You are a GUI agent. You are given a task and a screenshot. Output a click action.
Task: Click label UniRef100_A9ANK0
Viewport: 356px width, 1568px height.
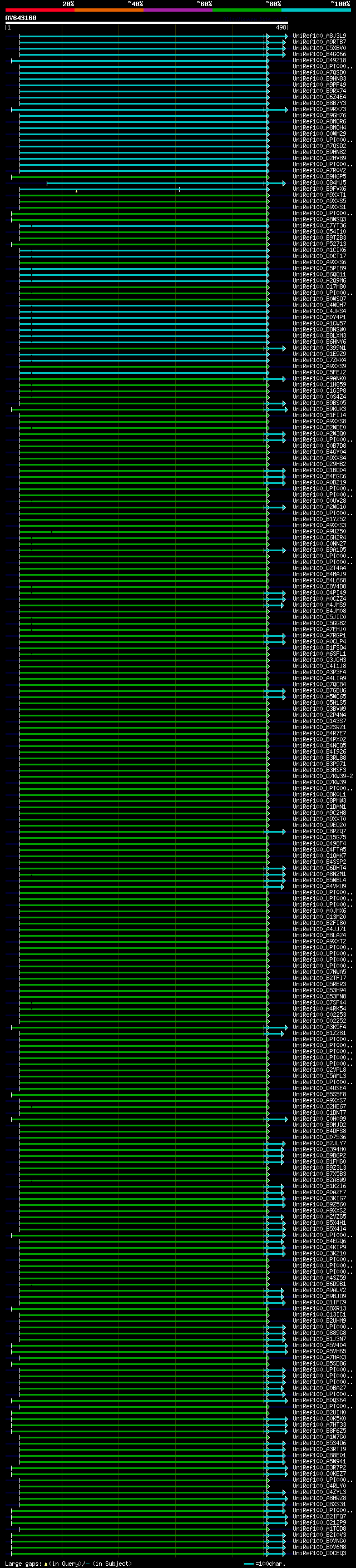coord(319,379)
